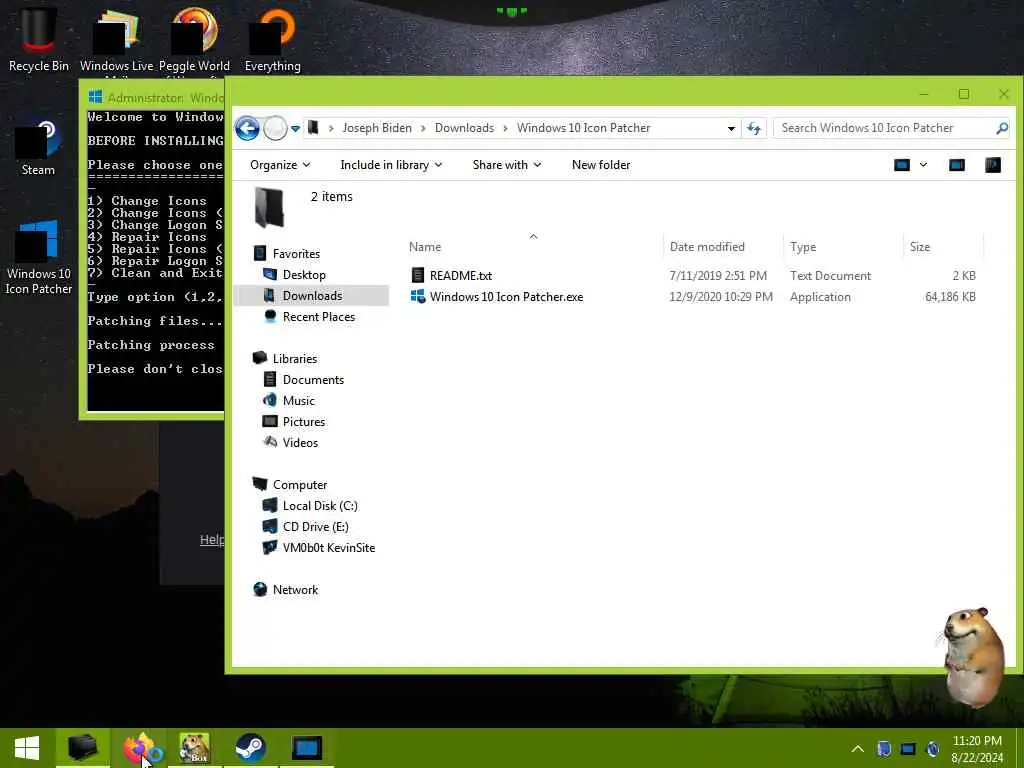Open the Windows Live desktop icon
The image size is (1024, 768).
[x=116, y=39]
